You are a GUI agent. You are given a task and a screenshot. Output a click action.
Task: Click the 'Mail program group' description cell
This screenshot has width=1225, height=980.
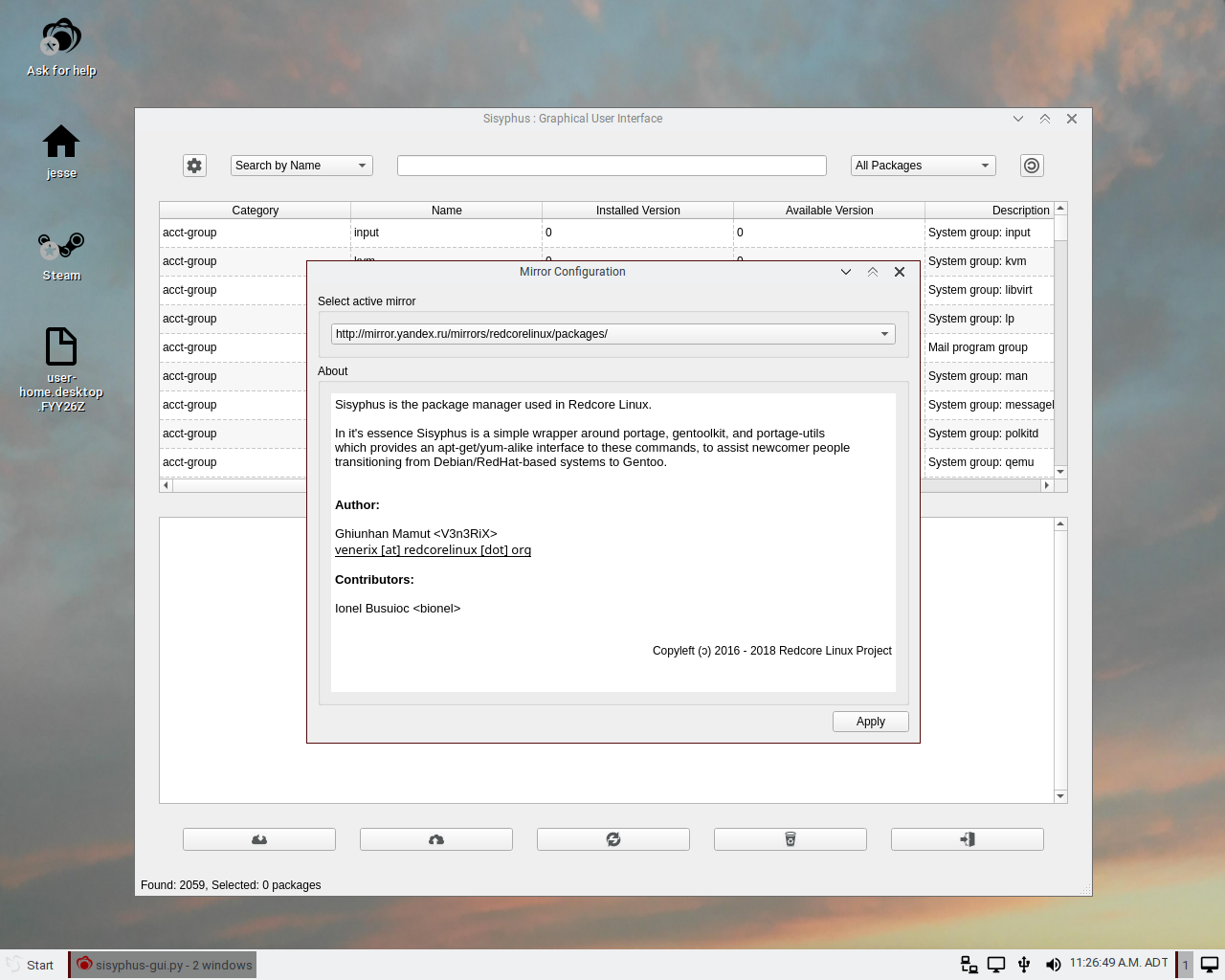pyautogui.click(x=990, y=347)
